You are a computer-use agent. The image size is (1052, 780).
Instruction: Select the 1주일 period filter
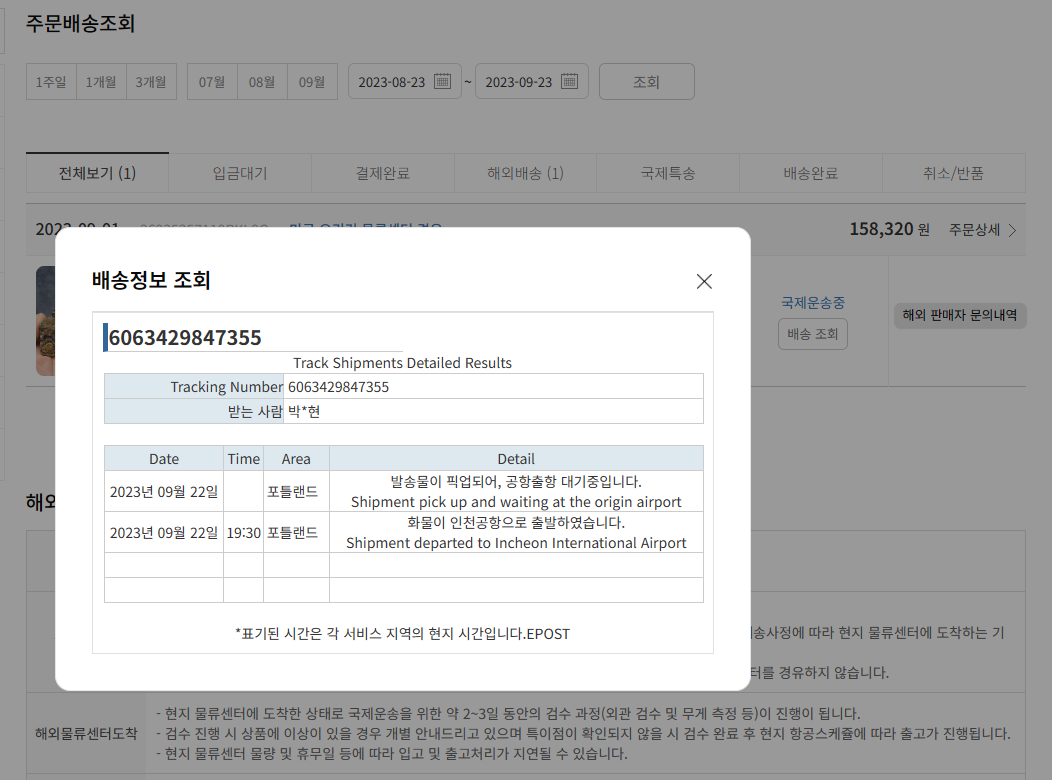click(52, 82)
